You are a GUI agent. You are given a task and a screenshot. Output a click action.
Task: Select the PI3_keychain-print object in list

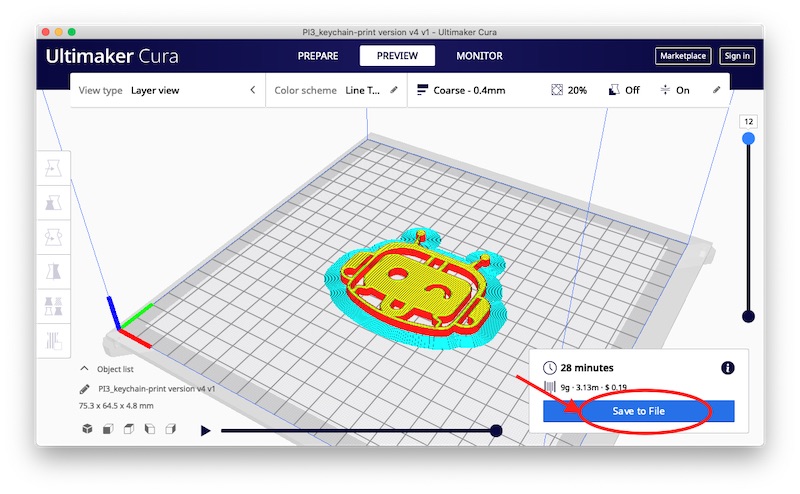coord(157,388)
